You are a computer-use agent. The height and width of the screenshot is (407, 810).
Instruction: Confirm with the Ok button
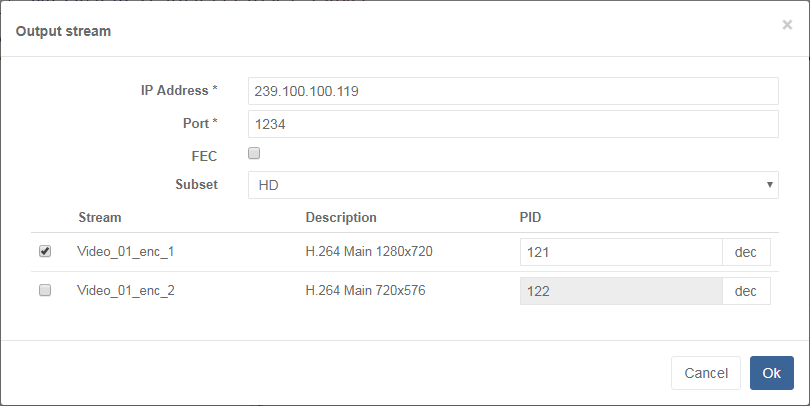(771, 373)
